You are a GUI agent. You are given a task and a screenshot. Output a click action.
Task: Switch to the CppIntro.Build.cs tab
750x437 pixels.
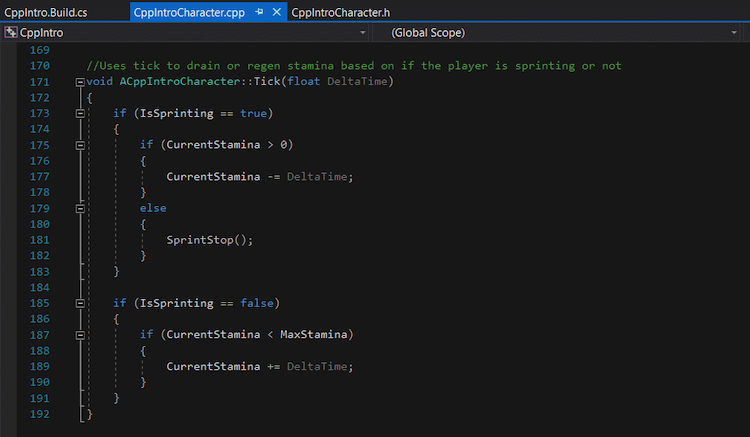46,12
